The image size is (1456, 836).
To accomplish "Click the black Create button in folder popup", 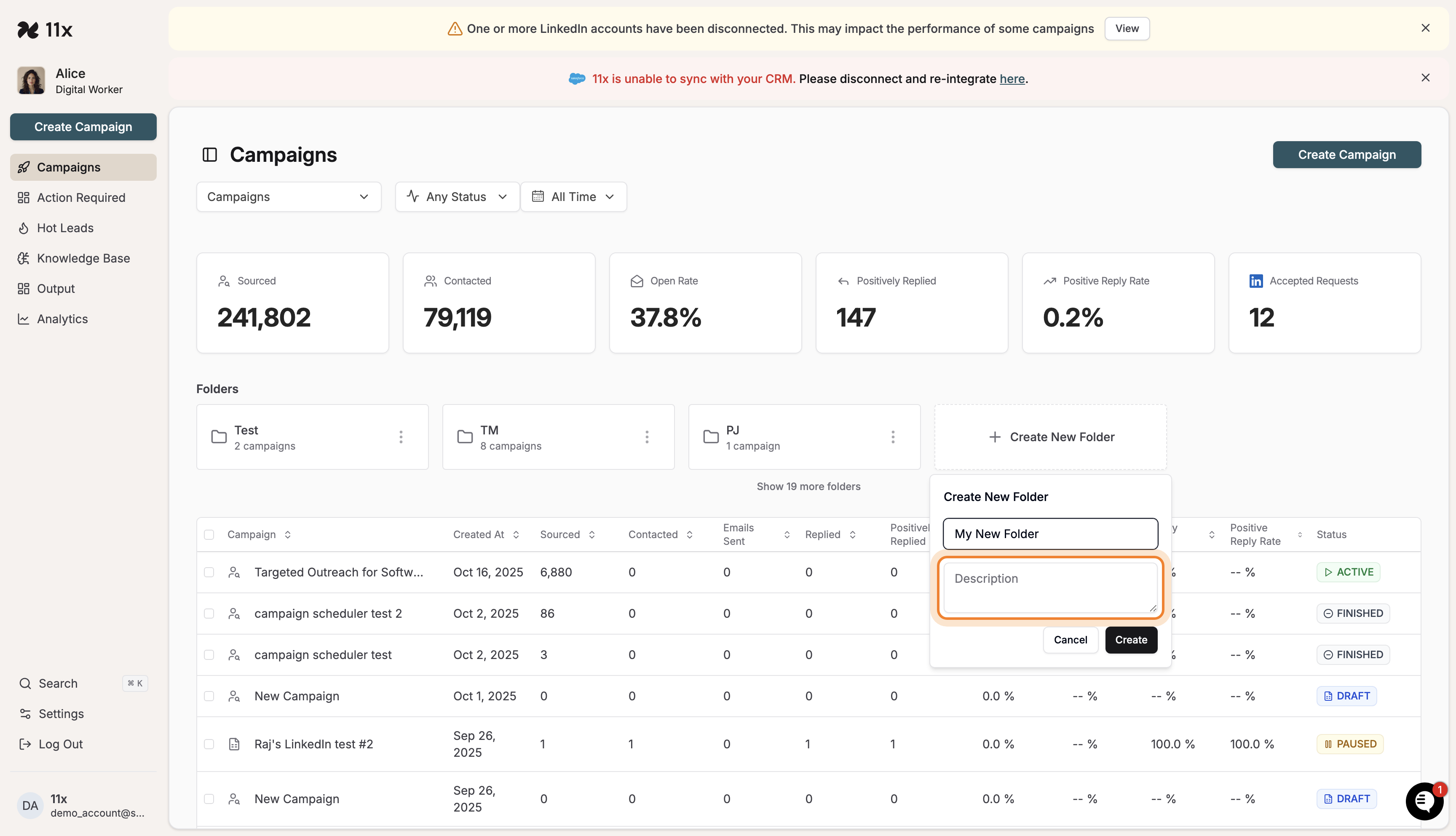I will point(1131,640).
